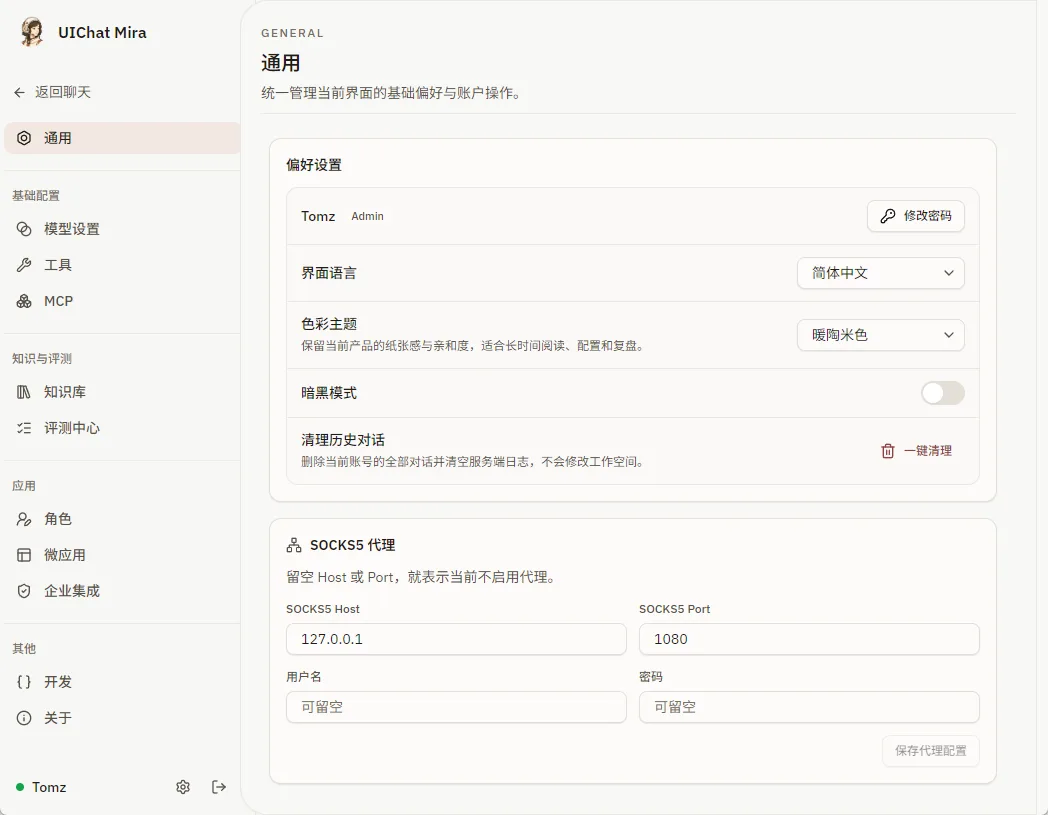The height and width of the screenshot is (815, 1048).
Task: Click the back arrow to return to chat
Action: pos(19,92)
